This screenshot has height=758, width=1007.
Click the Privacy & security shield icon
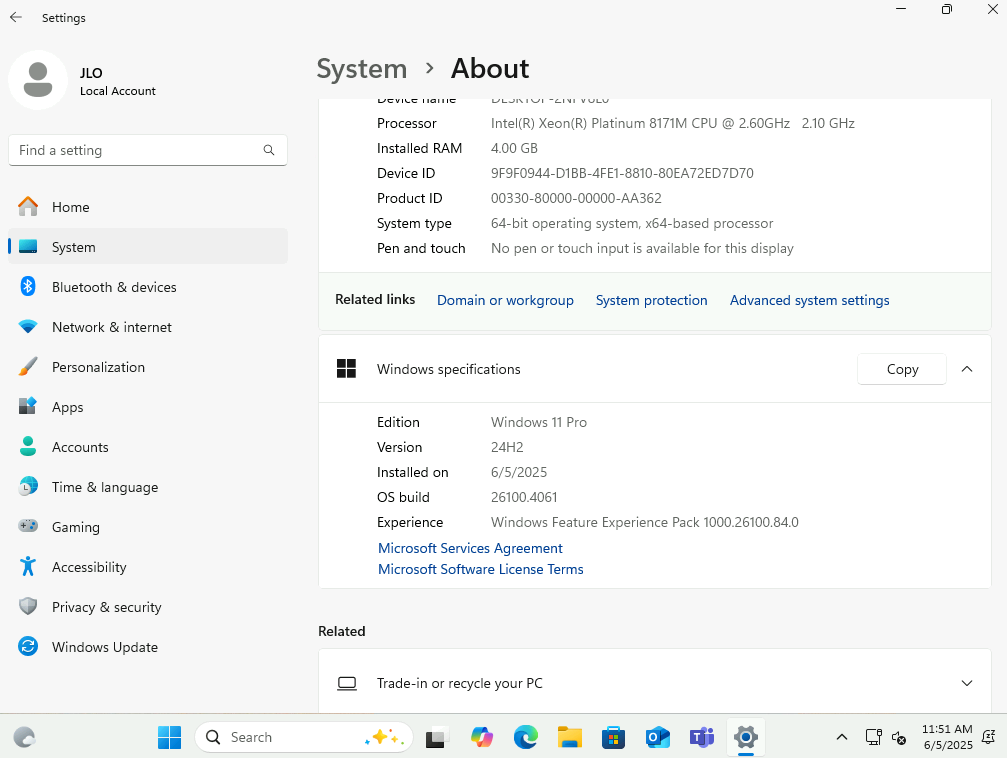28,606
